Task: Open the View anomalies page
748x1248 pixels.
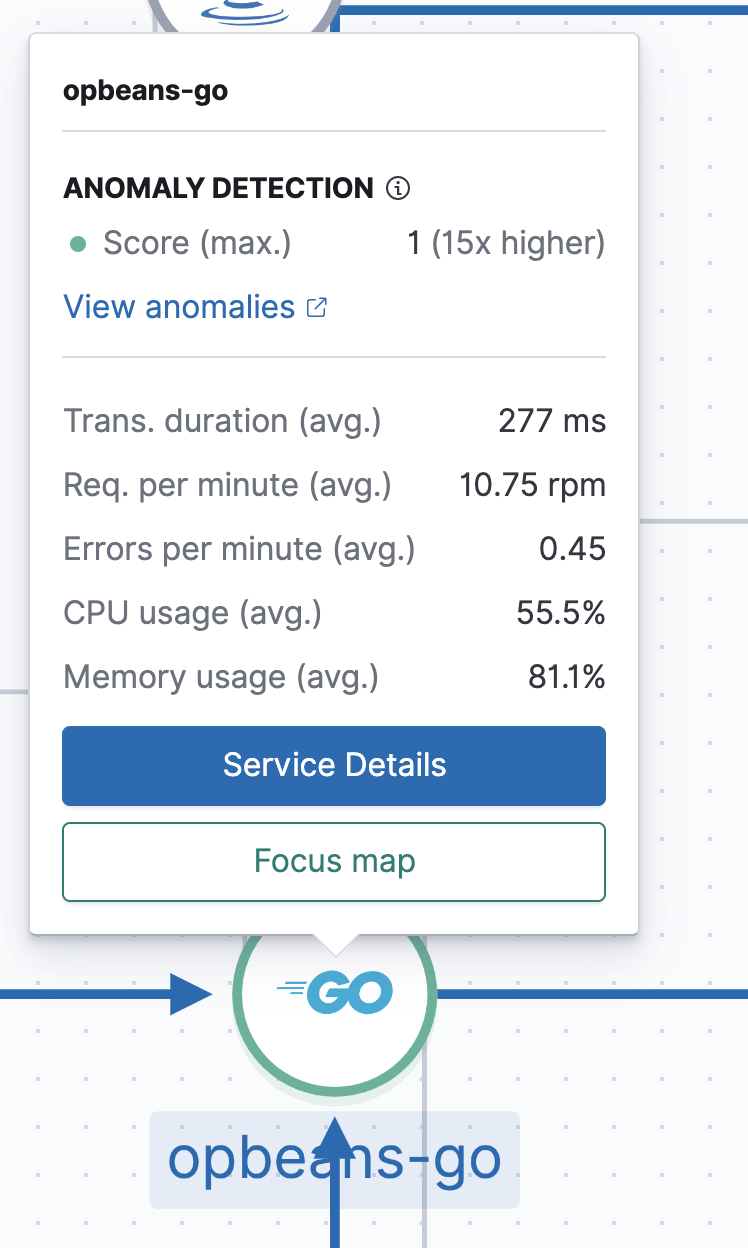Action: pos(180,307)
